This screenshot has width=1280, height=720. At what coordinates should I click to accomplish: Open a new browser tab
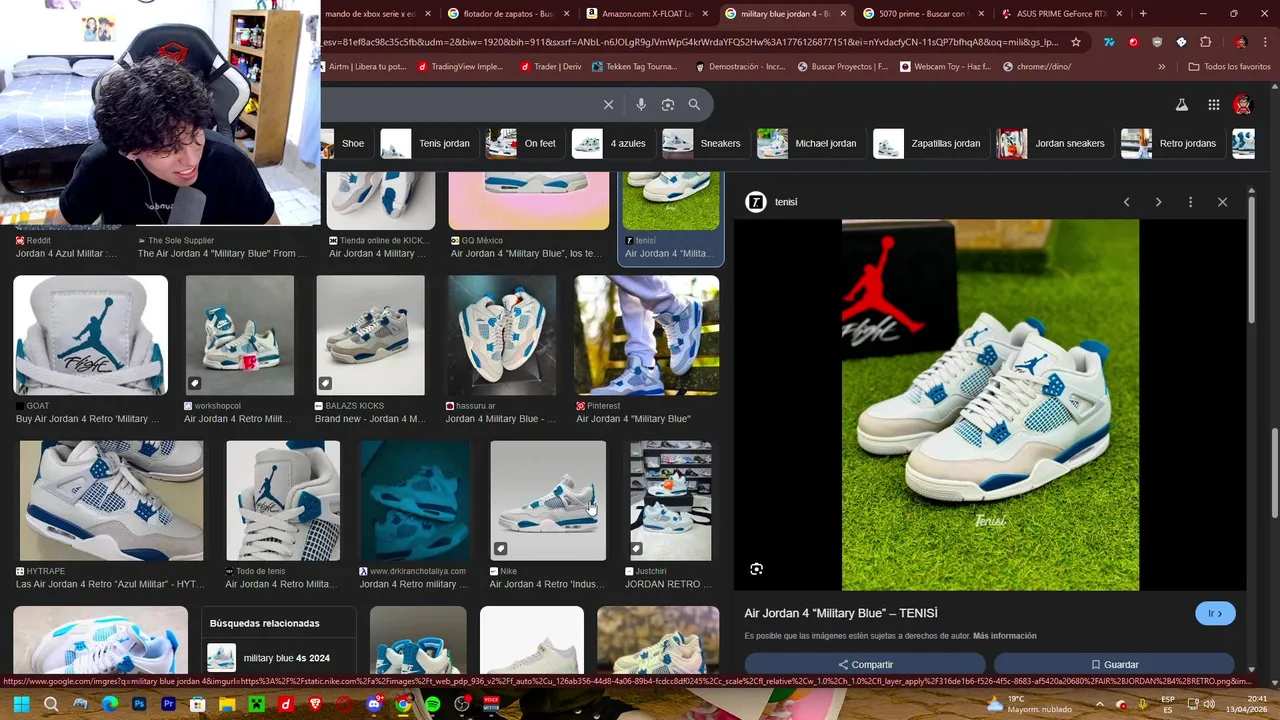tap(1143, 13)
